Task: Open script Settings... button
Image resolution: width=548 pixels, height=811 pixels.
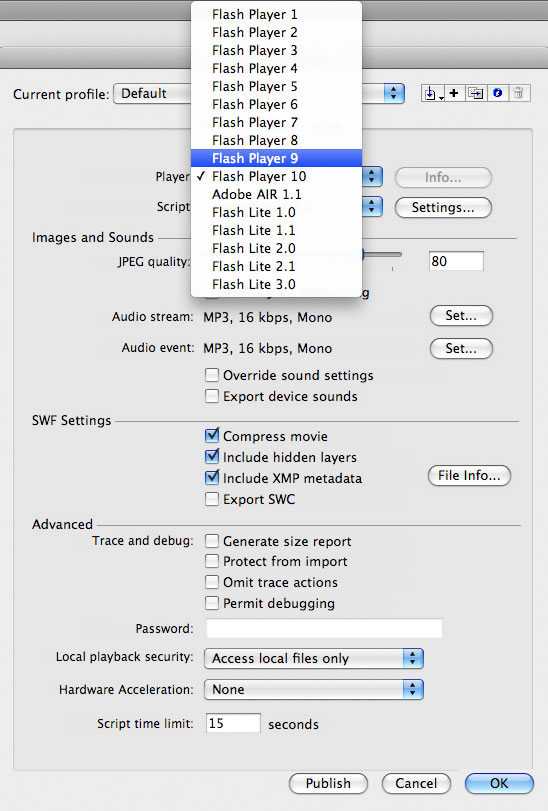Action: [443, 207]
